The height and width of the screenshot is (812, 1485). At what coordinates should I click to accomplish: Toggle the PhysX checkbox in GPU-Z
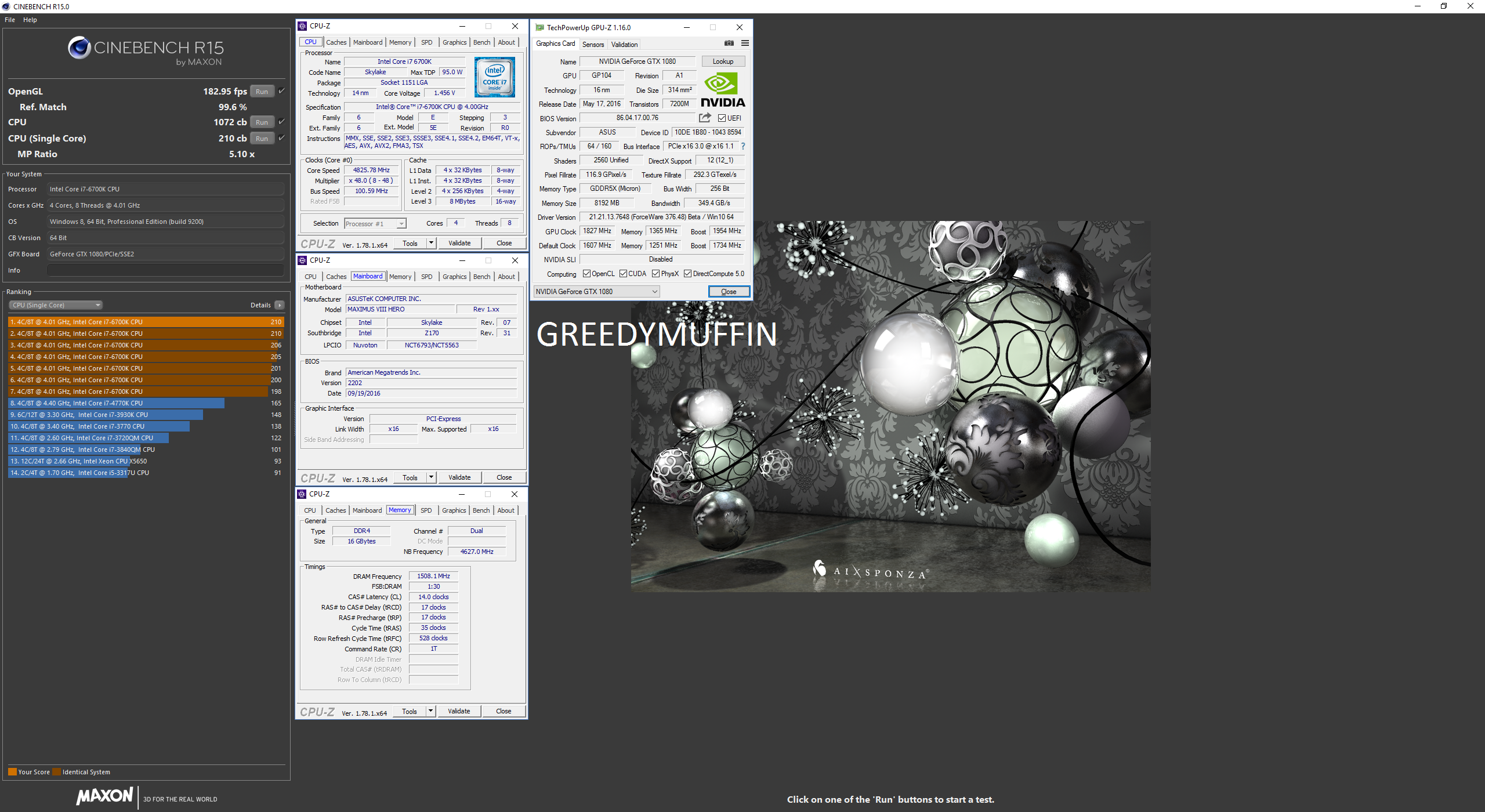click(655, 274)
